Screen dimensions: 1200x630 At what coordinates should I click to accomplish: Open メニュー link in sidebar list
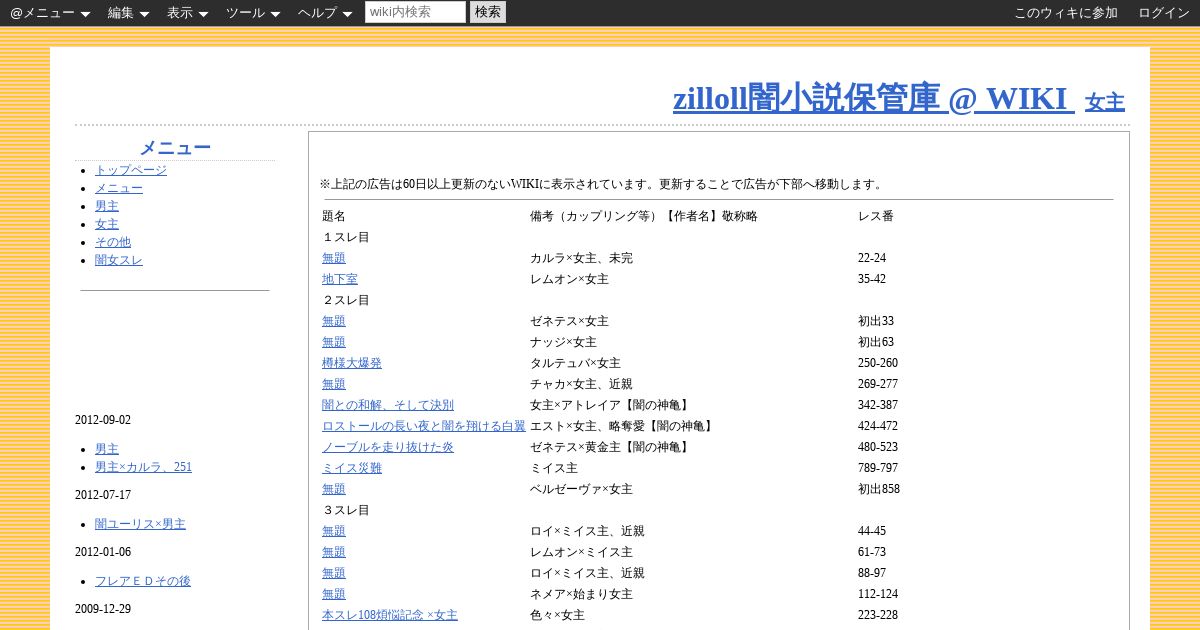119,188
